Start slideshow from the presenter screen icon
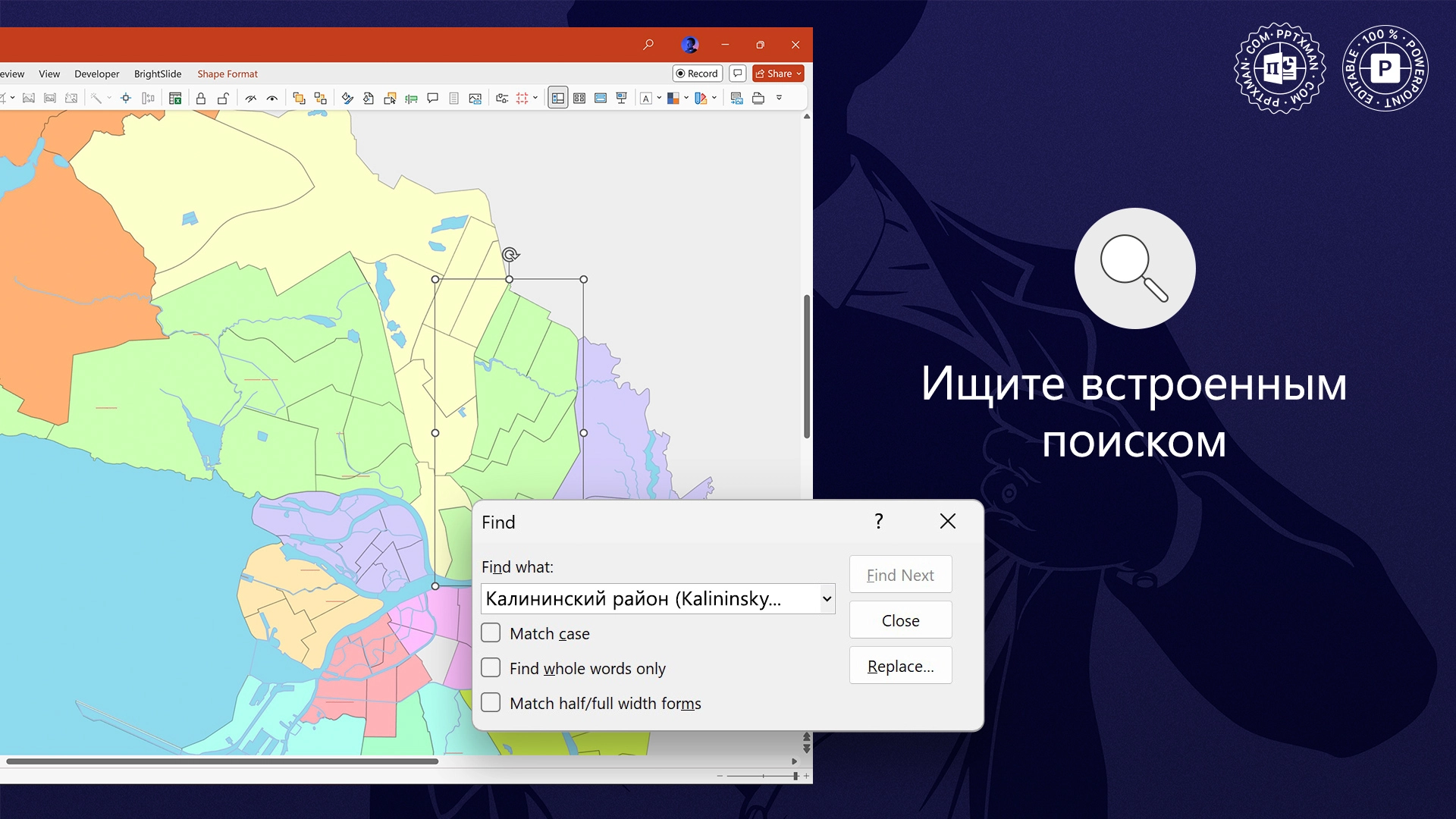Viewport: 1456px width, 819px height. pyautogui.click(x=622, y=98)
